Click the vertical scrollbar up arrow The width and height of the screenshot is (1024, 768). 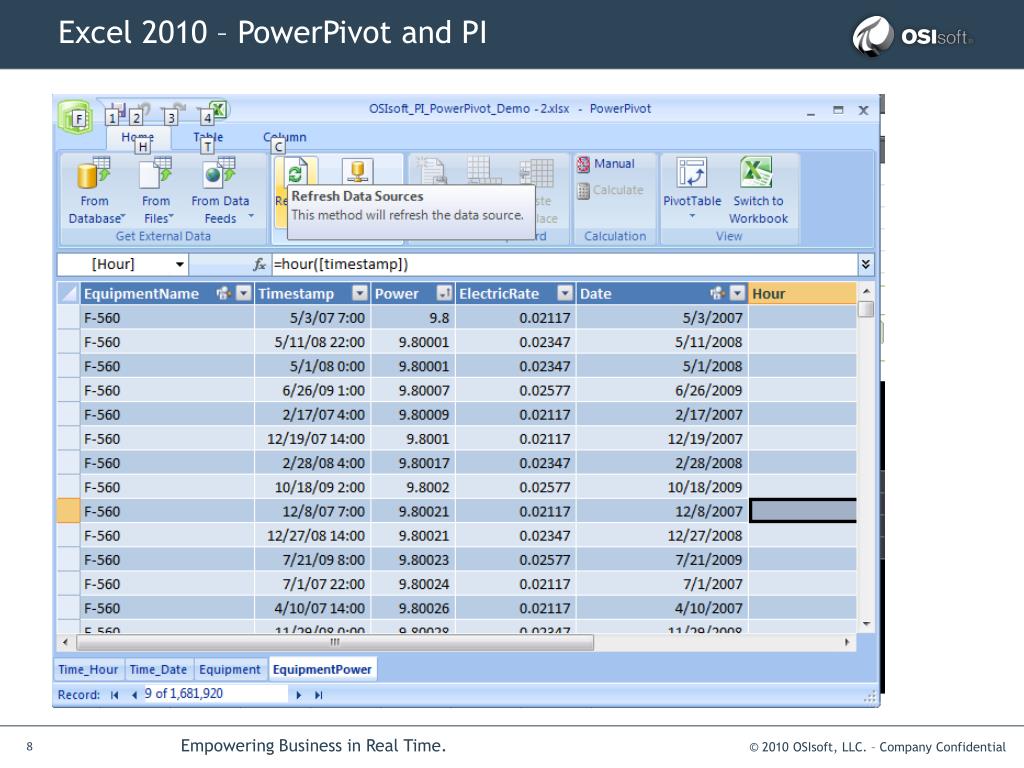click(x=866, y=291)
